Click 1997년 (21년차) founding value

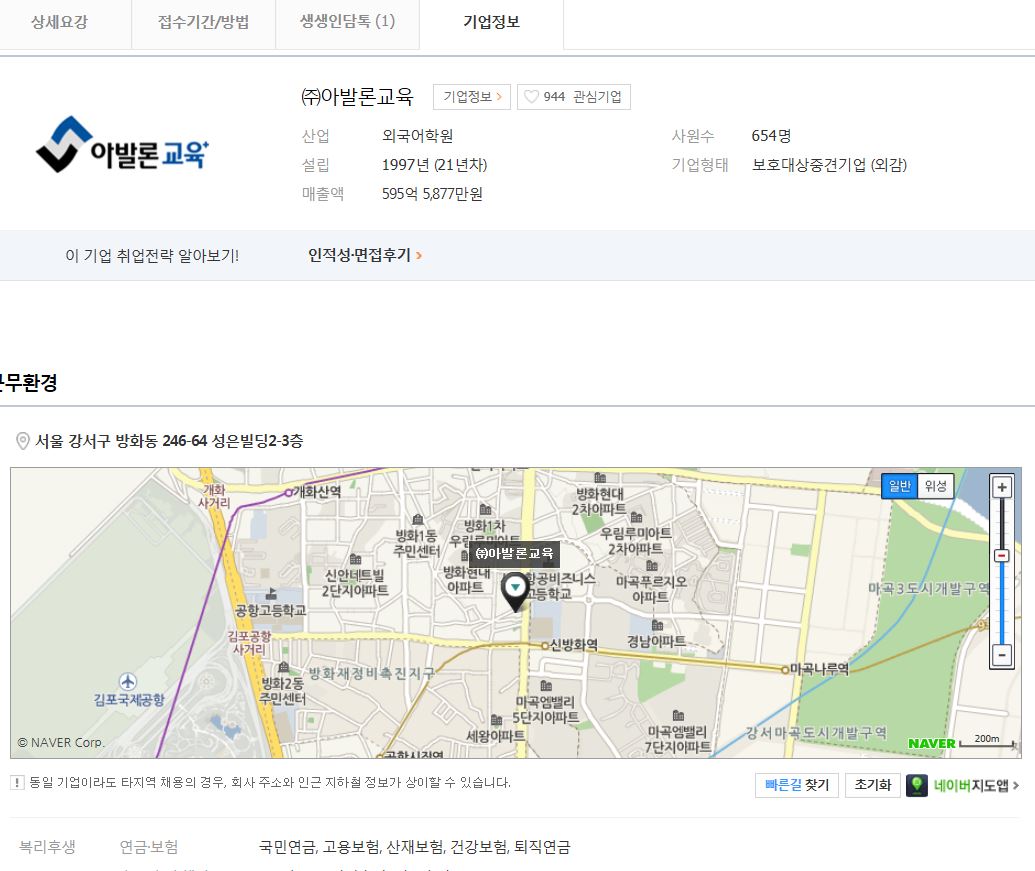434,165
